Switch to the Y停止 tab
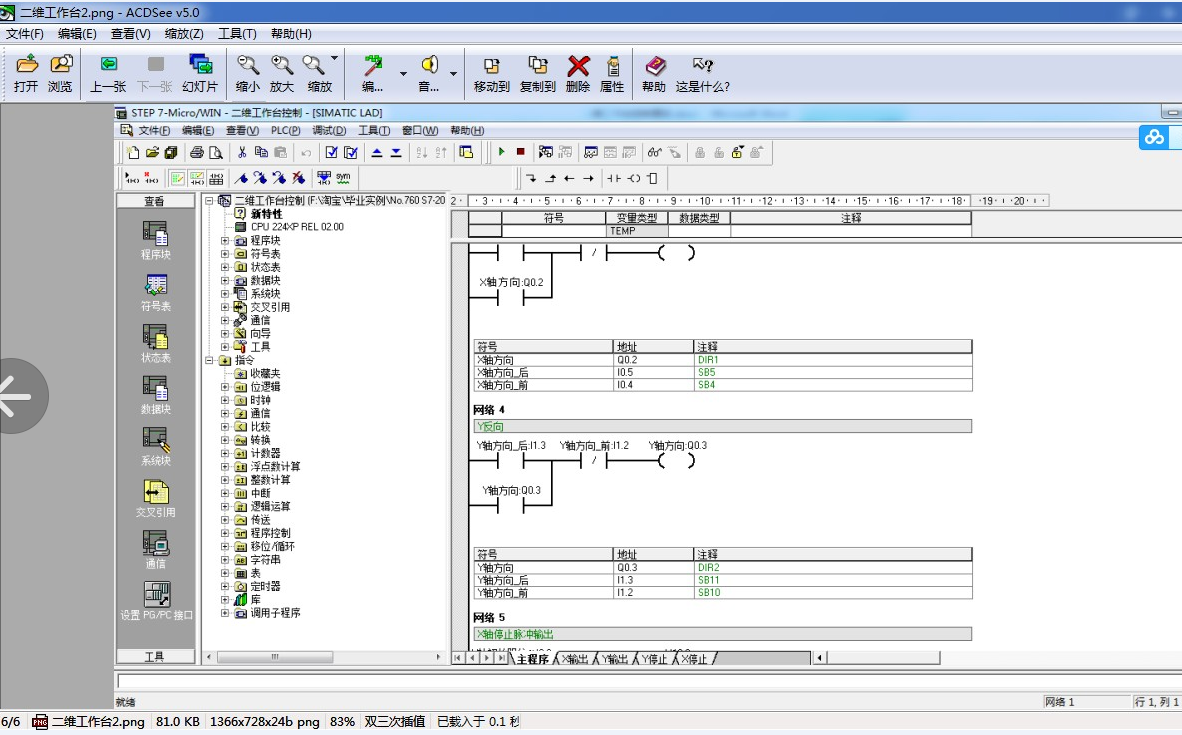Image resolution: width=1182 pixels, height=735 pixels. pyautogui.click(x=654, y=659)
